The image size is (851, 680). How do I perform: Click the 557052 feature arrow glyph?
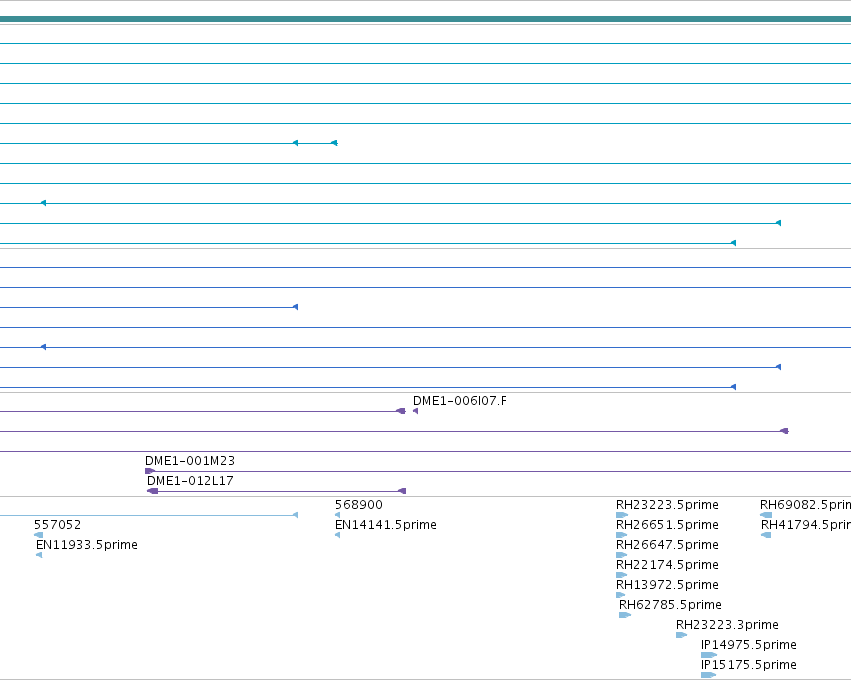tap(39, 535)
